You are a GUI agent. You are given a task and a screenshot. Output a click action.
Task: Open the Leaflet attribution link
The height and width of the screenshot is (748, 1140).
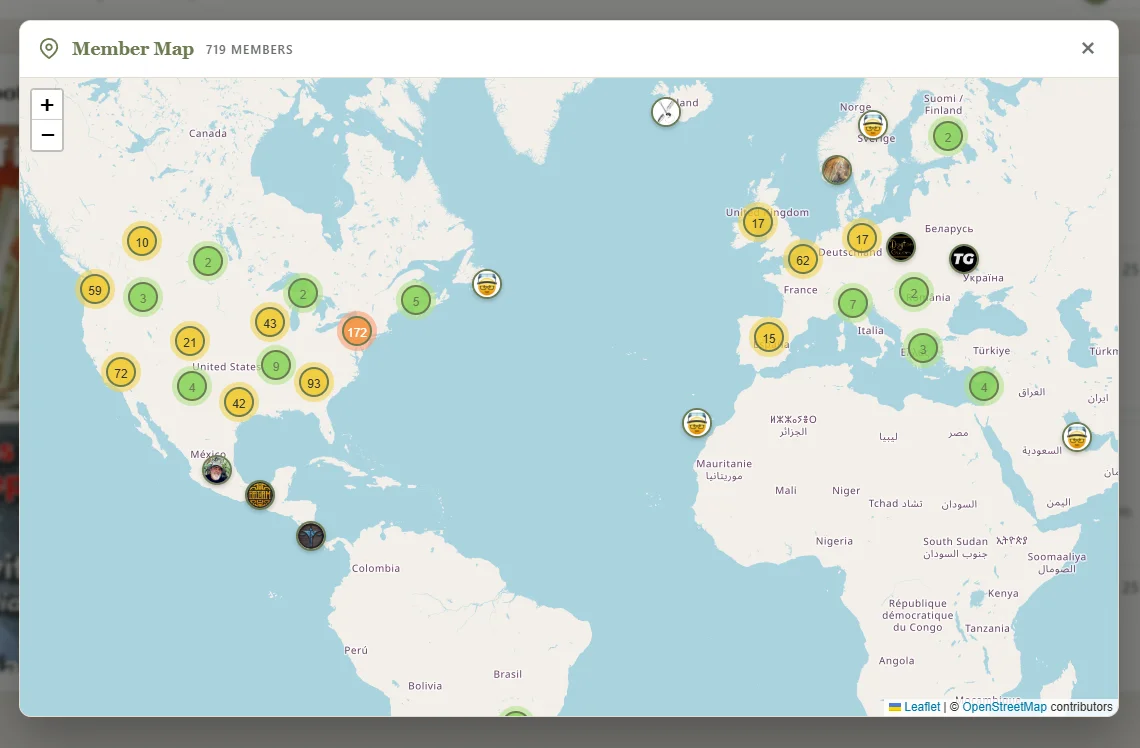pos(922,707)
